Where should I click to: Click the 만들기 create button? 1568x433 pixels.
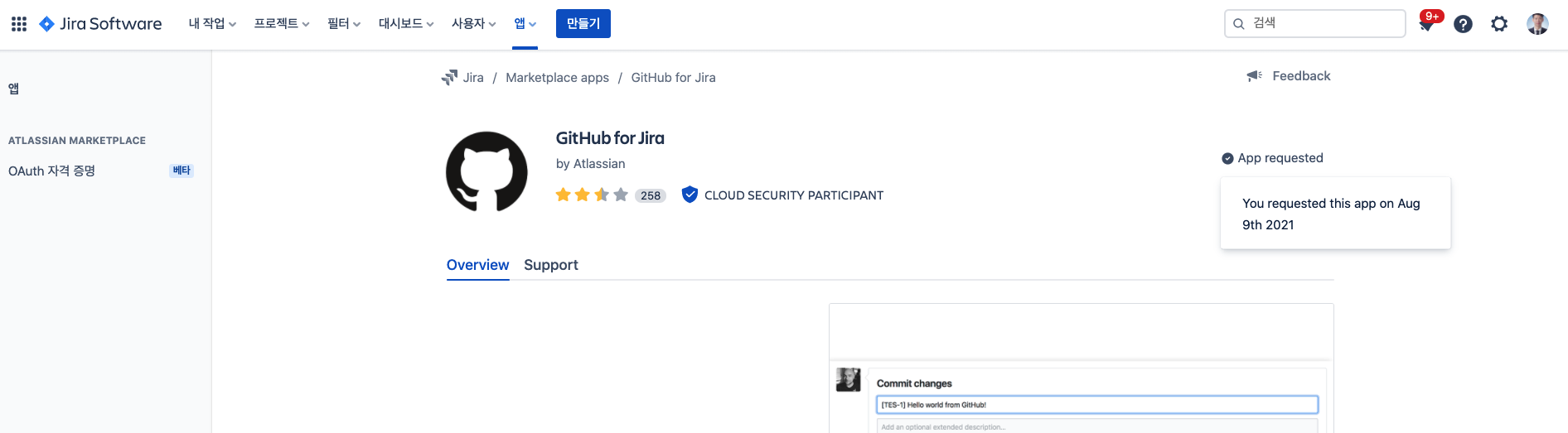[583, 24]
